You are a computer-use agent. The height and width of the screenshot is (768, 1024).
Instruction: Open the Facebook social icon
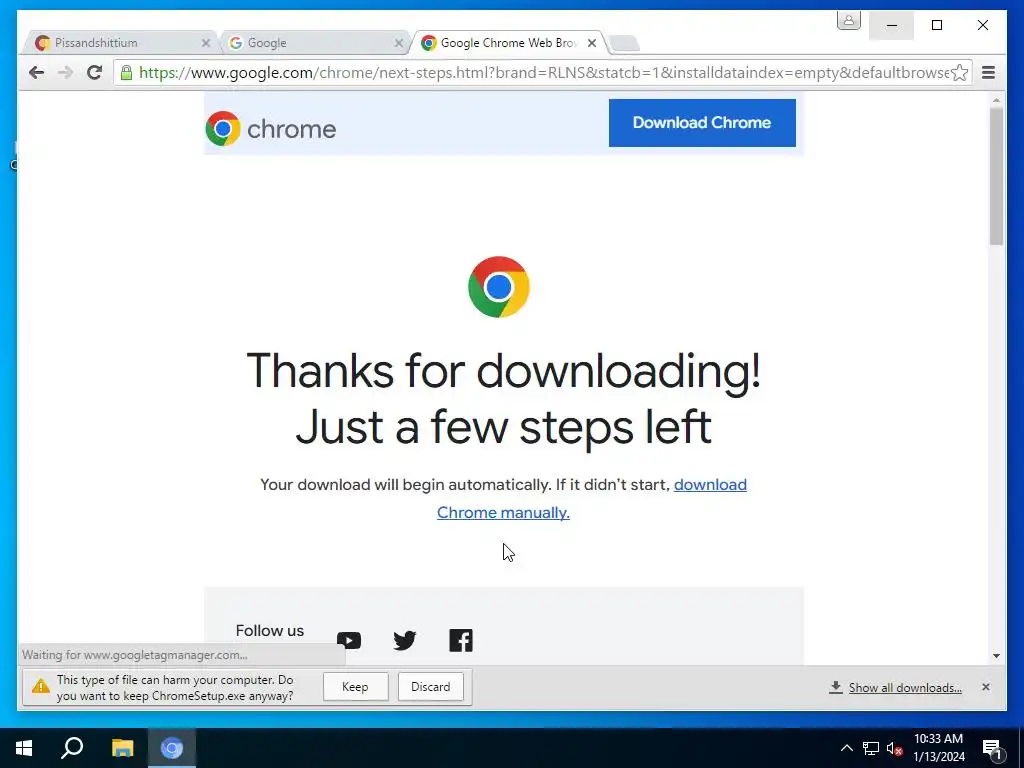460,641
